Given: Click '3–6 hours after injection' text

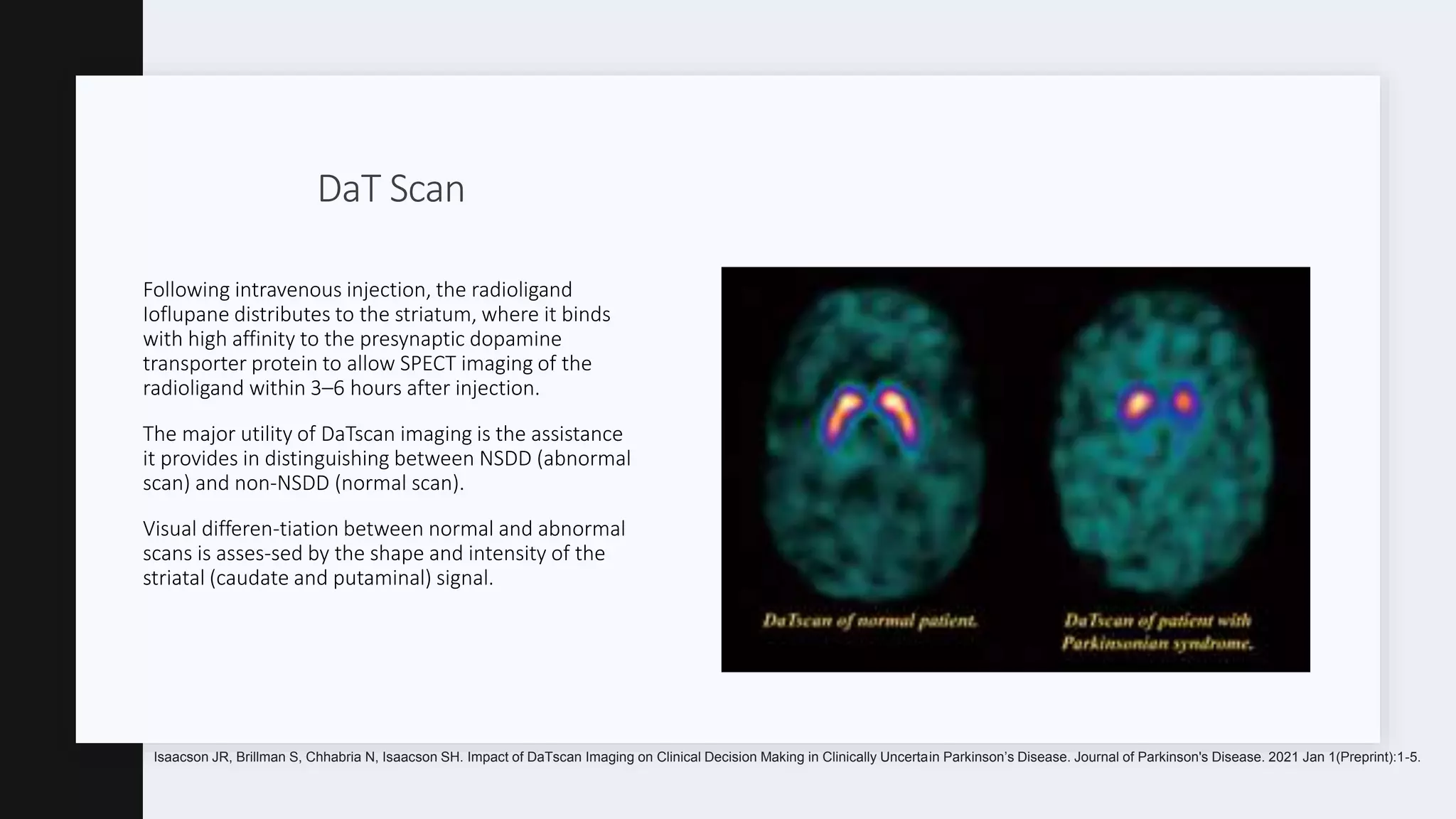Looking at the screenshot, I should point(424,388).
